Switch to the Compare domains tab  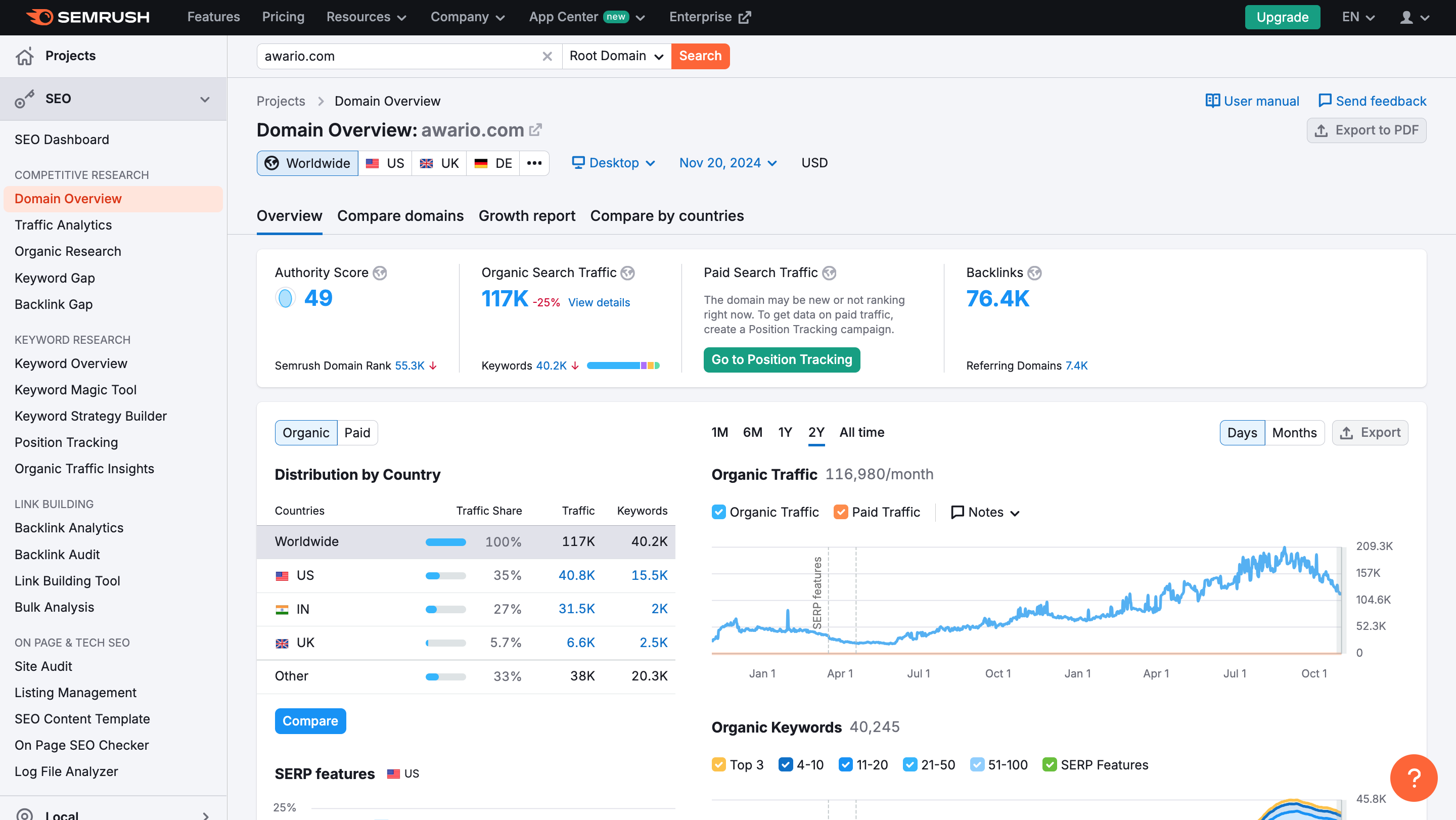(400, 216)
